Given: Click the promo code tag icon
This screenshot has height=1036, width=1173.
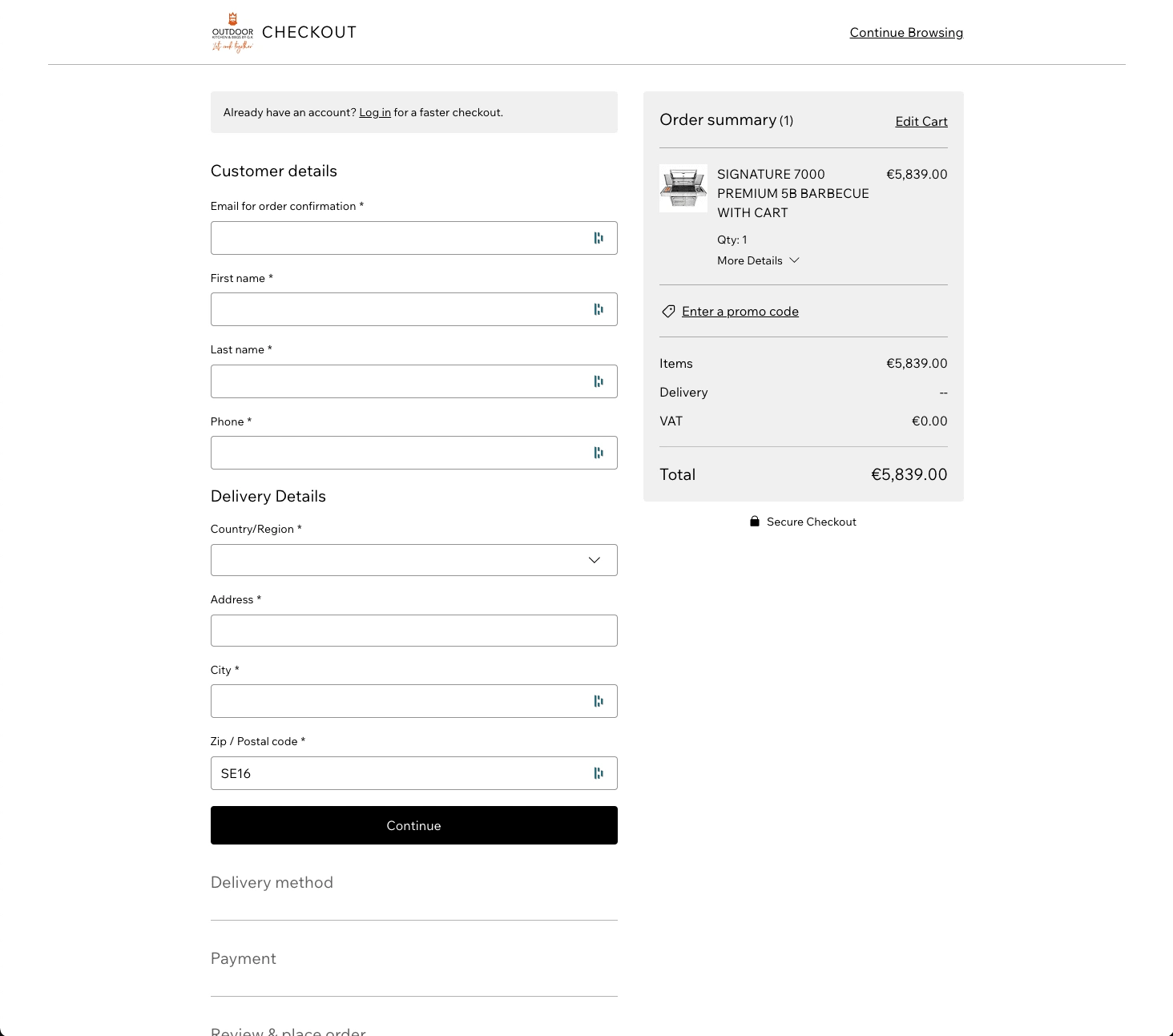Looking at the screenshot, I should point(668,312).
